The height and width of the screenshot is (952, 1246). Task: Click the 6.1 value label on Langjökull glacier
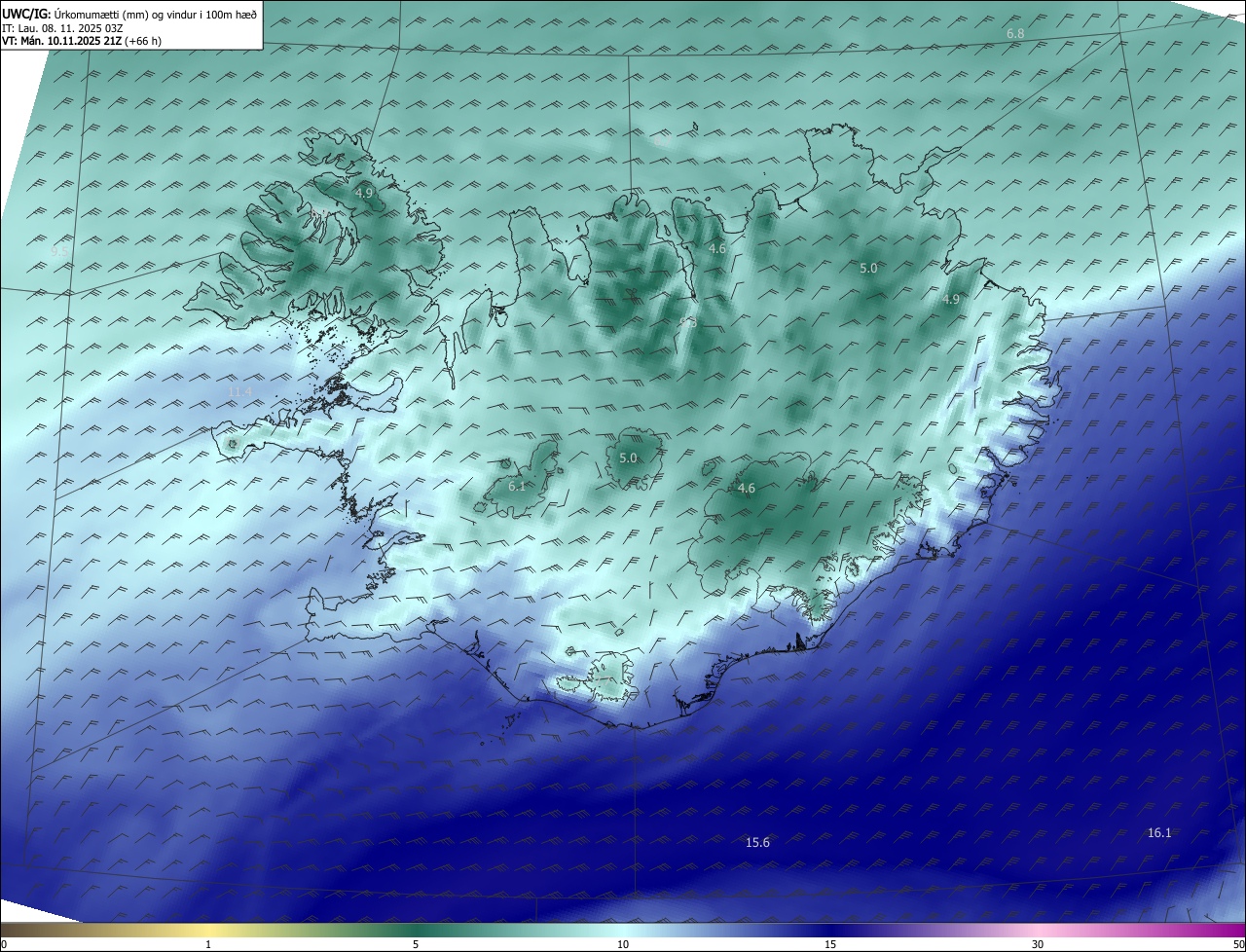click(517, 486)
